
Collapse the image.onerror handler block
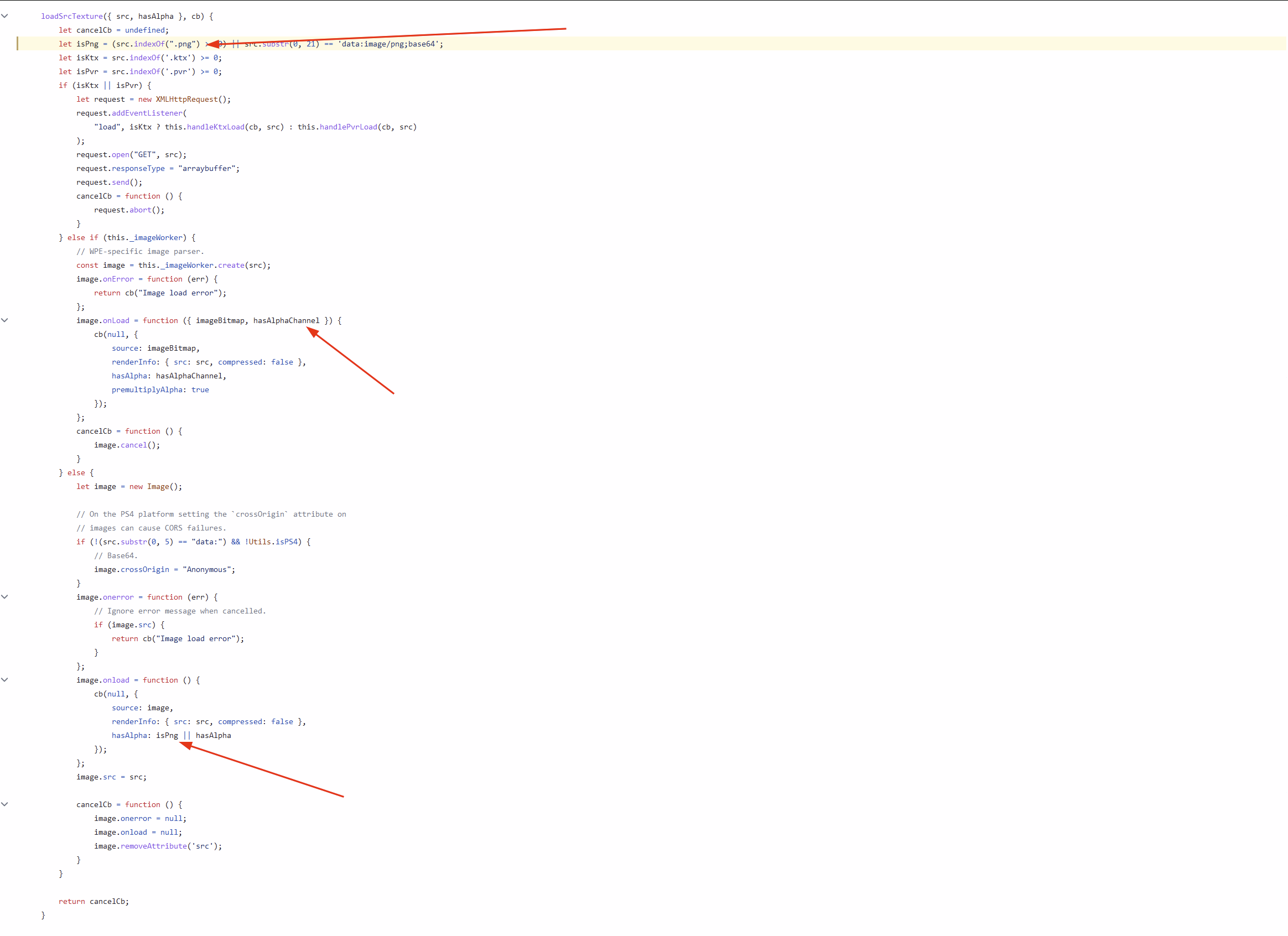point(4,596)
